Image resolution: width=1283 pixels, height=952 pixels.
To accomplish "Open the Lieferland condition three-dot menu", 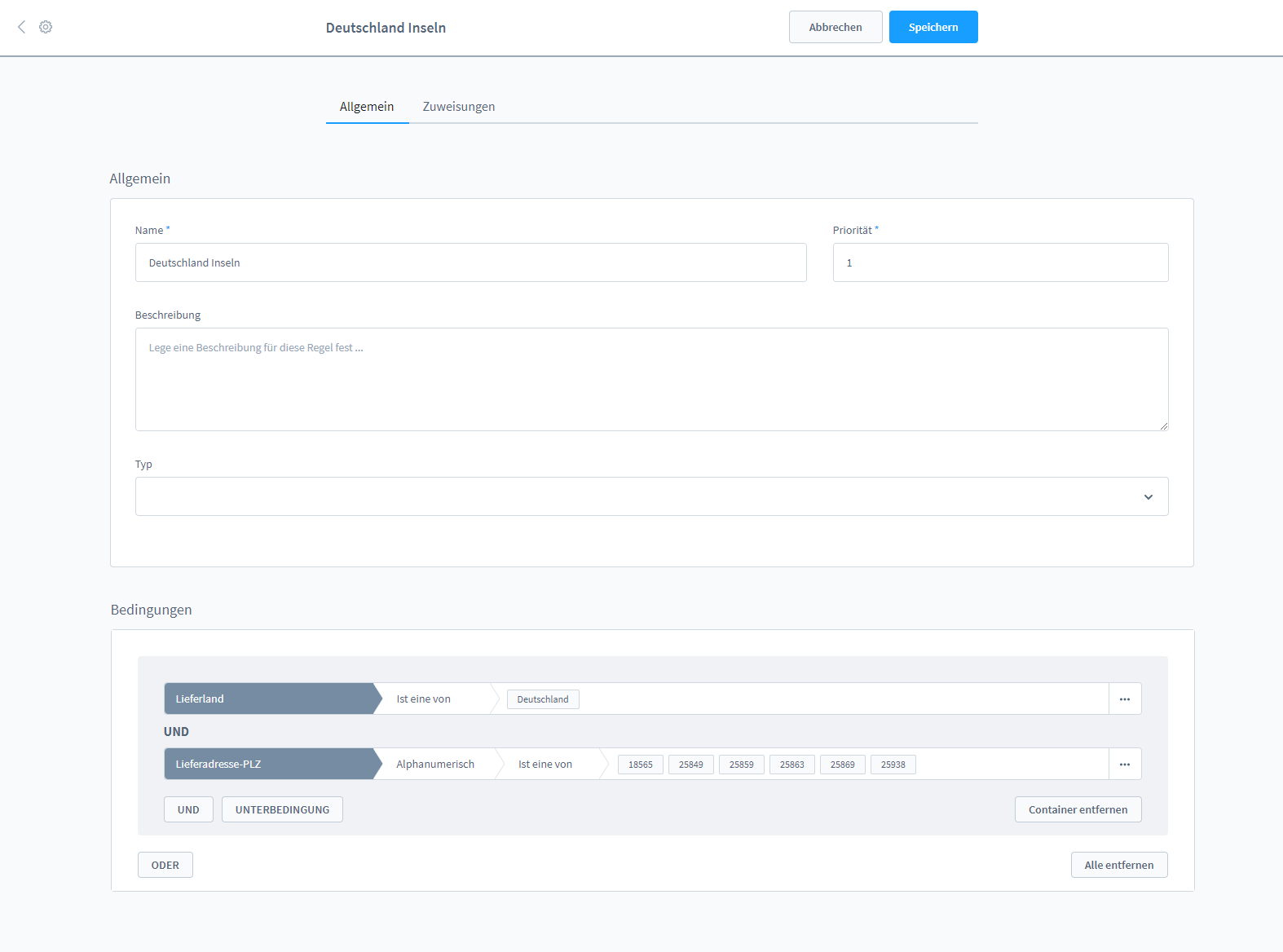I will coord(1124,699).
